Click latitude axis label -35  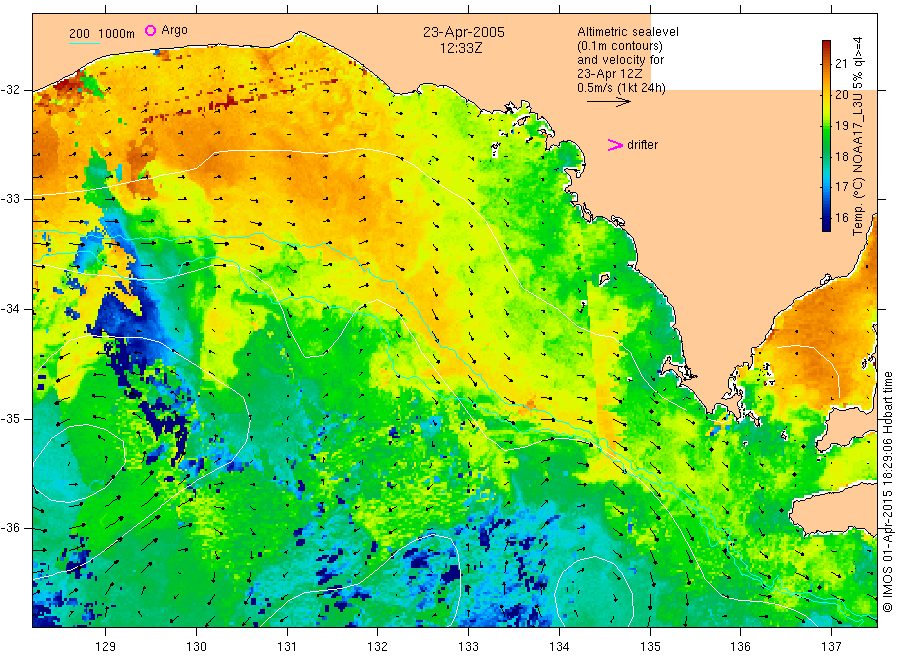10,419
